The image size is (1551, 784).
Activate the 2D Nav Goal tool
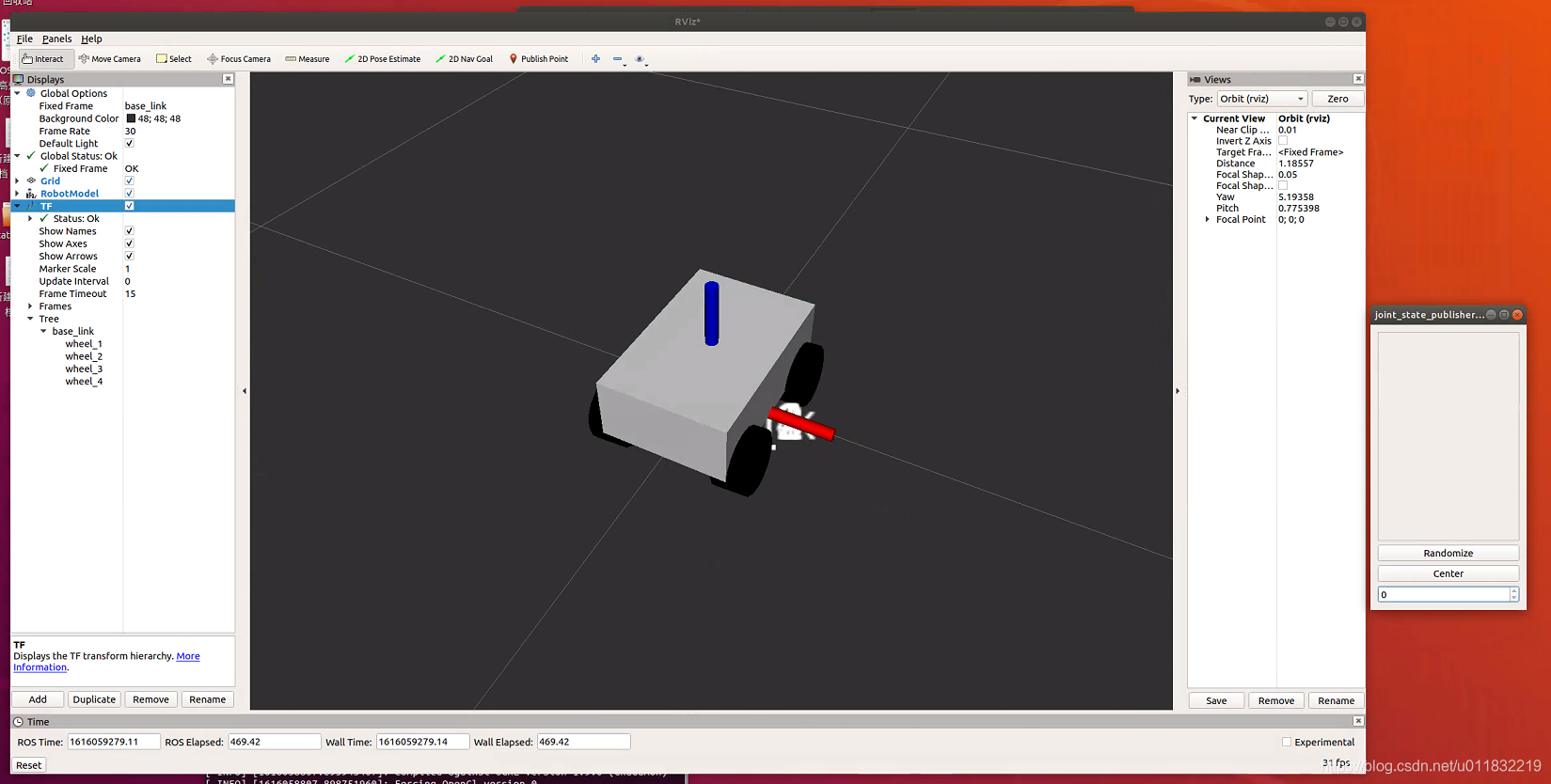coord(465,59)
